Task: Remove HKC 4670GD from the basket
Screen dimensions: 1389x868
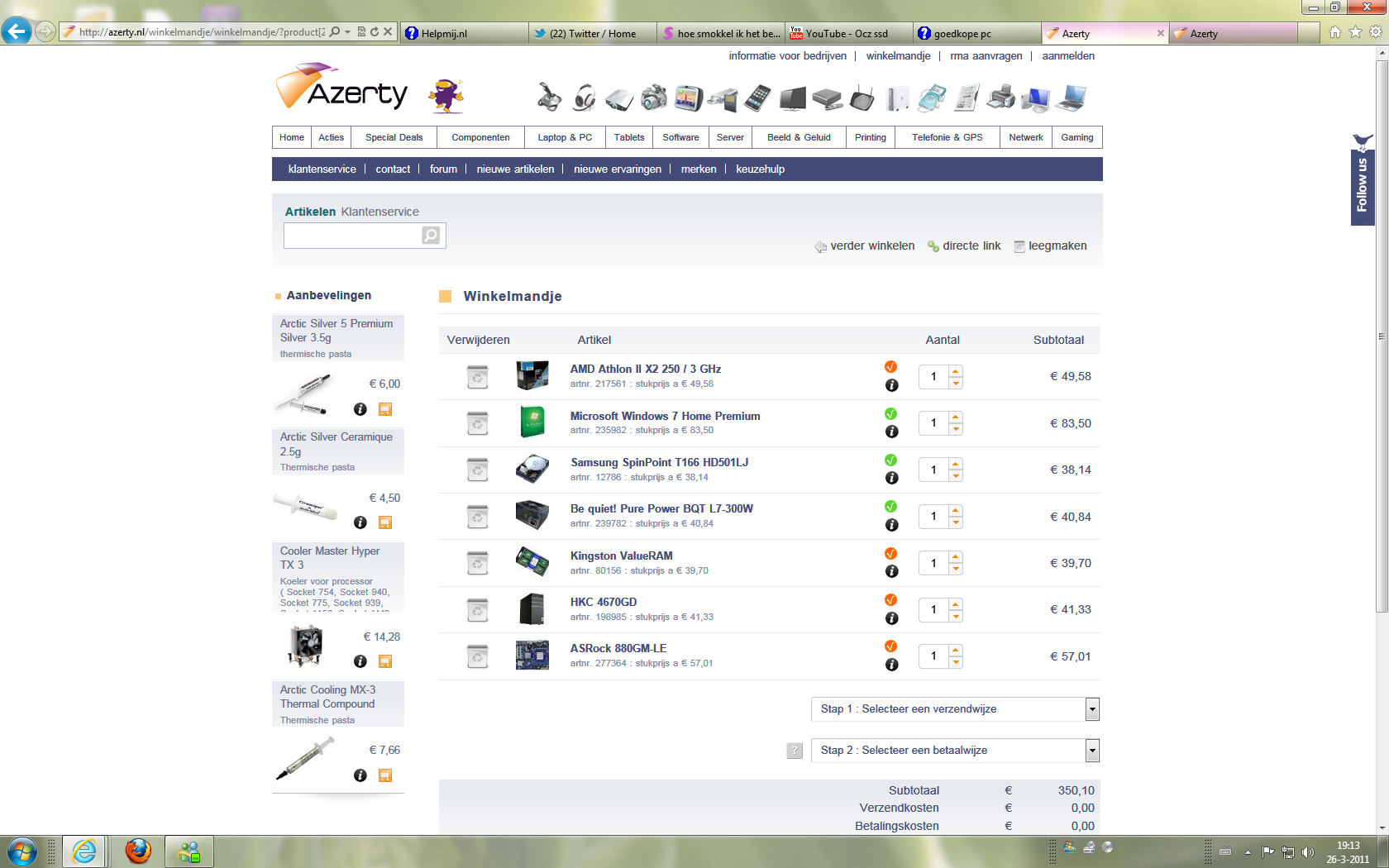Action: [477, 610]
